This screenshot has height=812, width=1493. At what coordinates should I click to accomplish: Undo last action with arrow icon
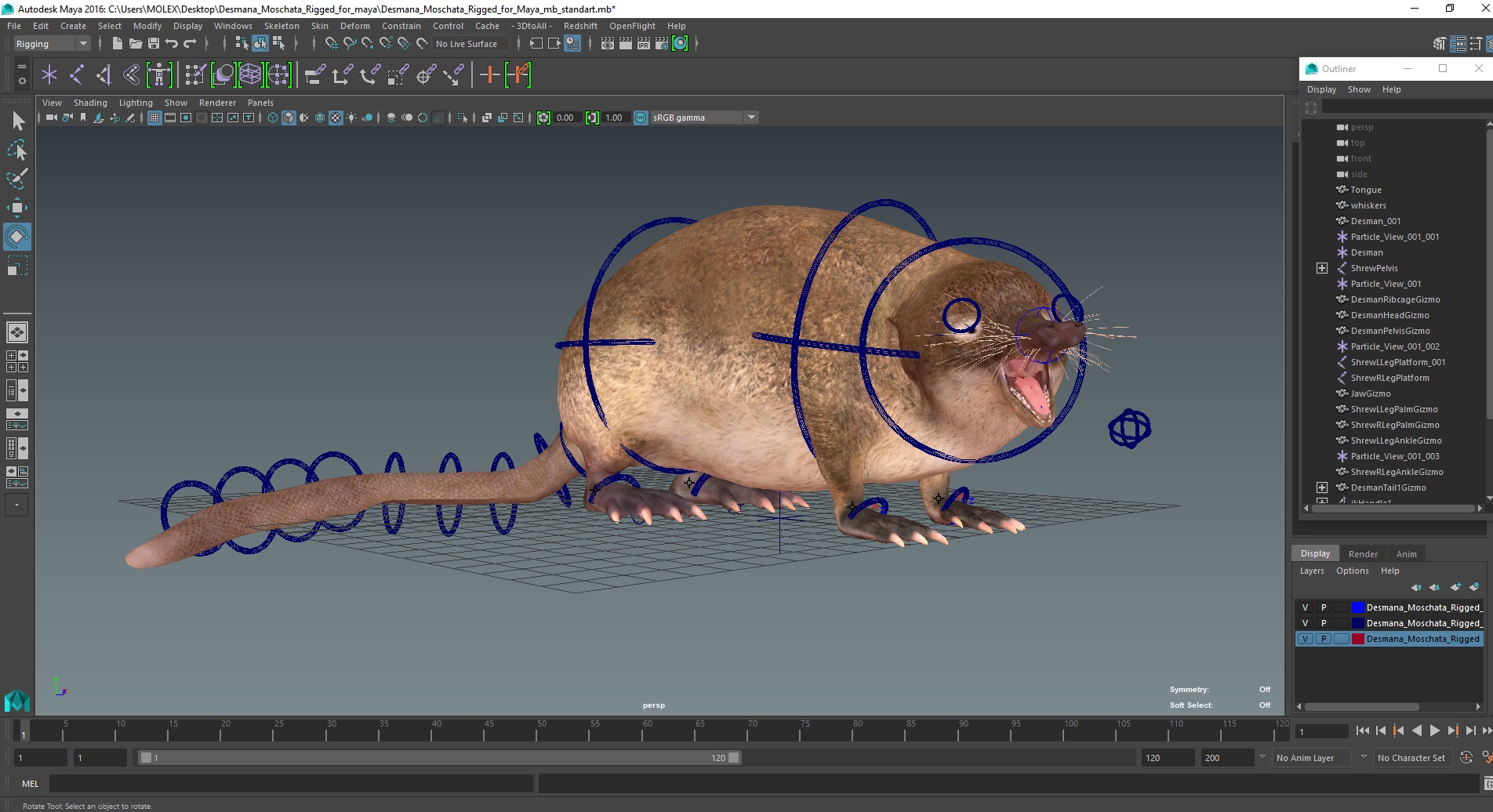pyautogui.click(x=172, y=44)
